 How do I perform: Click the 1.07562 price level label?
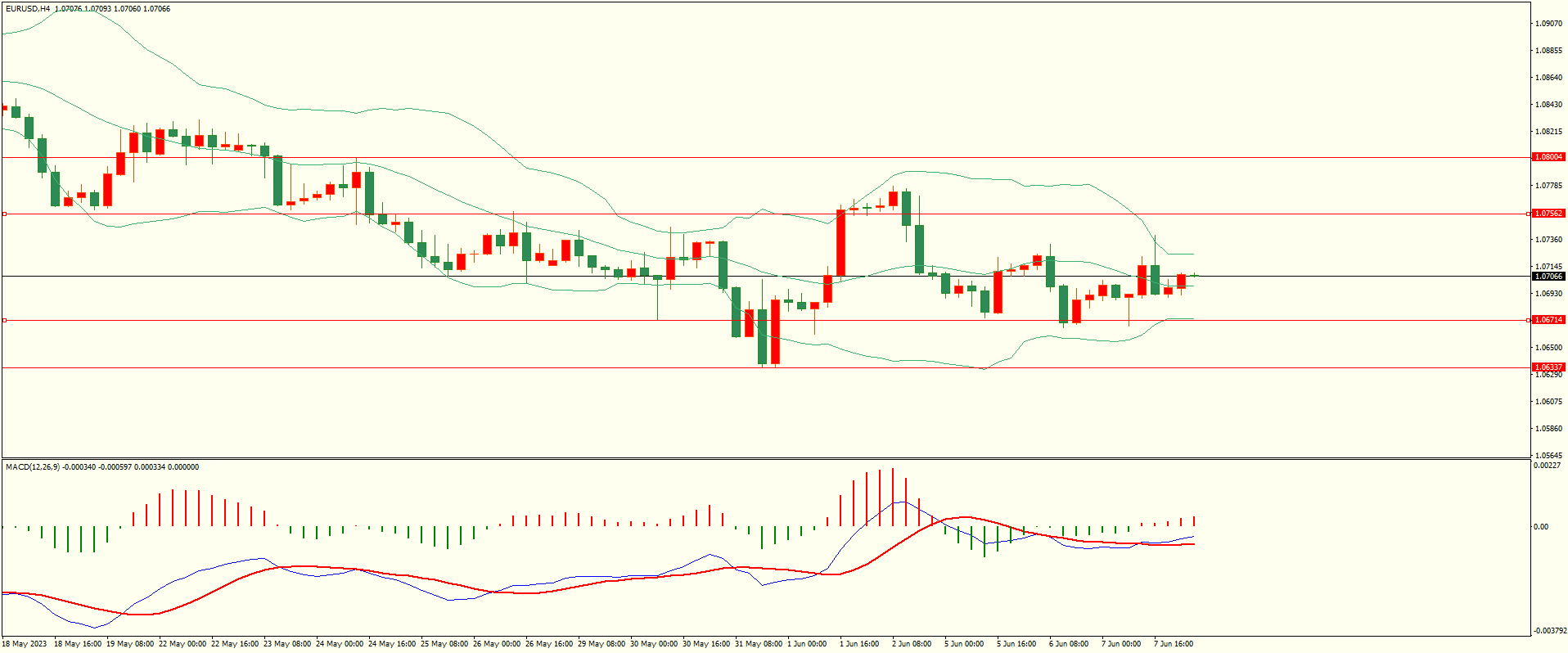[1548, 214]
